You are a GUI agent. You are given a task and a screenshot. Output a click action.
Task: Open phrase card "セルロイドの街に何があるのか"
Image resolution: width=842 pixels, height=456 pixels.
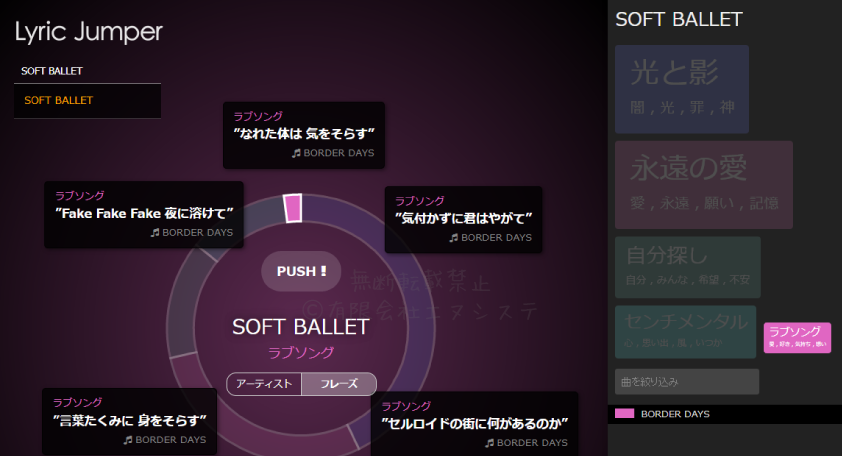[475, 424]
